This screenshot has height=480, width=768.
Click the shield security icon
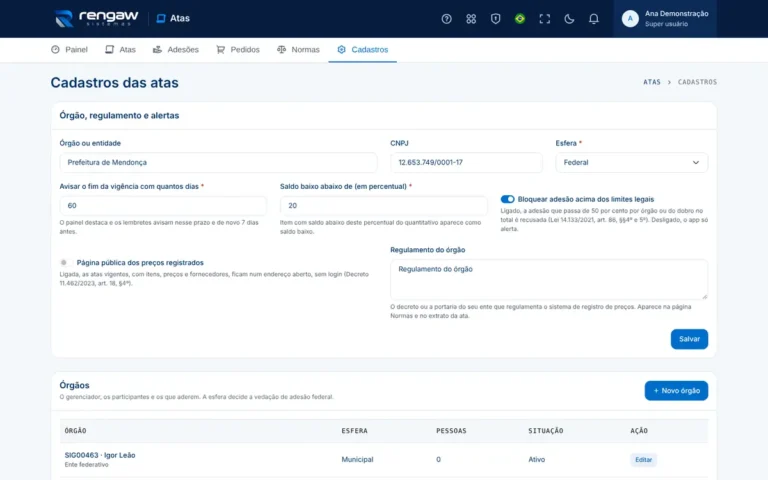point(495,19)
